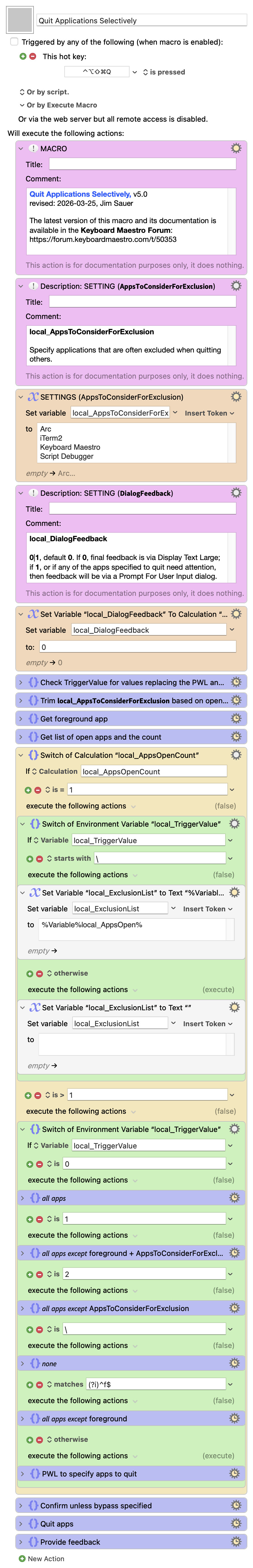Click the macro icon placeholder thumbnail

pos(19,20)
